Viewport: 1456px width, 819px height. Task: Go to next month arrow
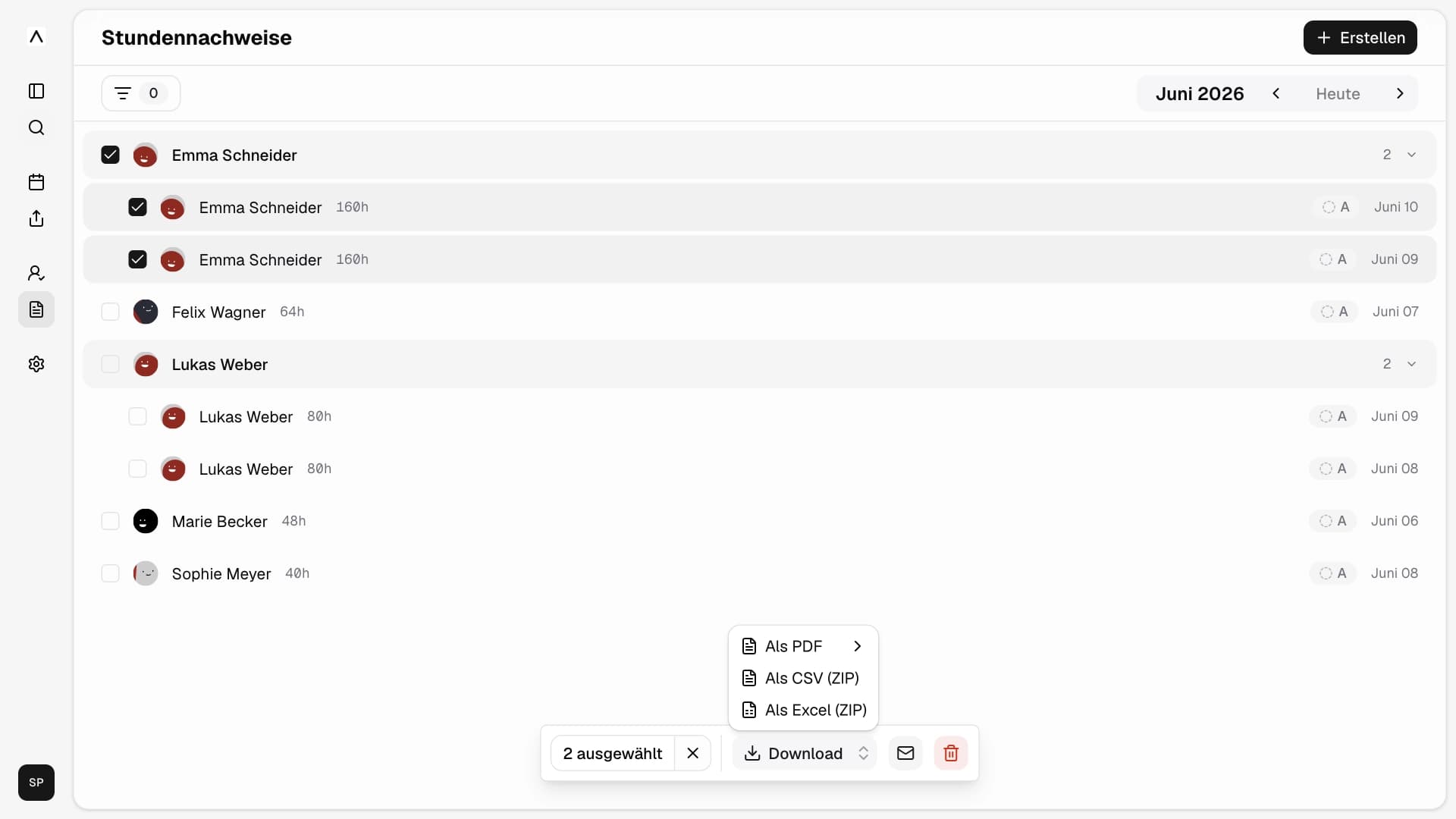1400,93
